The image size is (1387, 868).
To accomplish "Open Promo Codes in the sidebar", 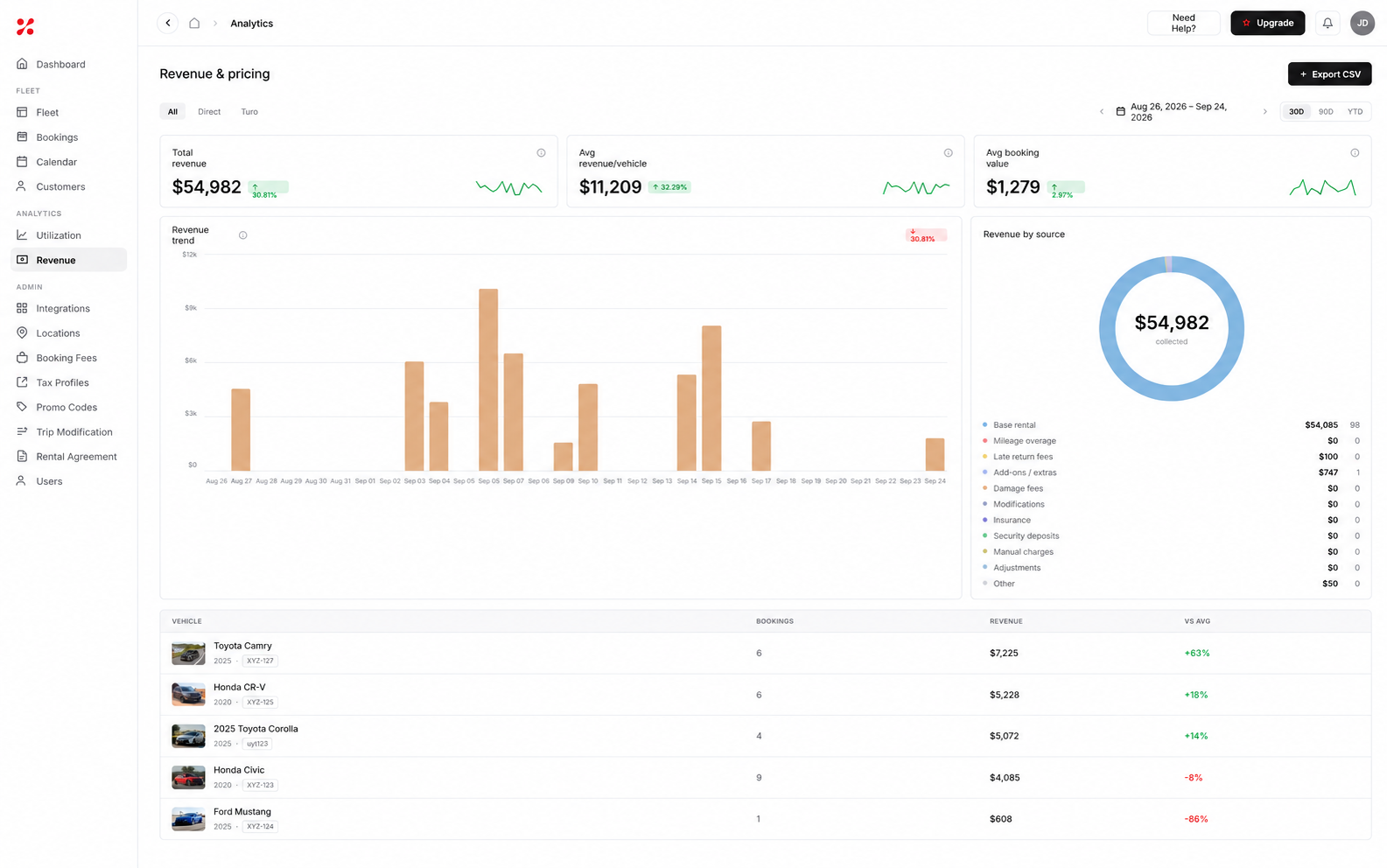I will 68,407.
